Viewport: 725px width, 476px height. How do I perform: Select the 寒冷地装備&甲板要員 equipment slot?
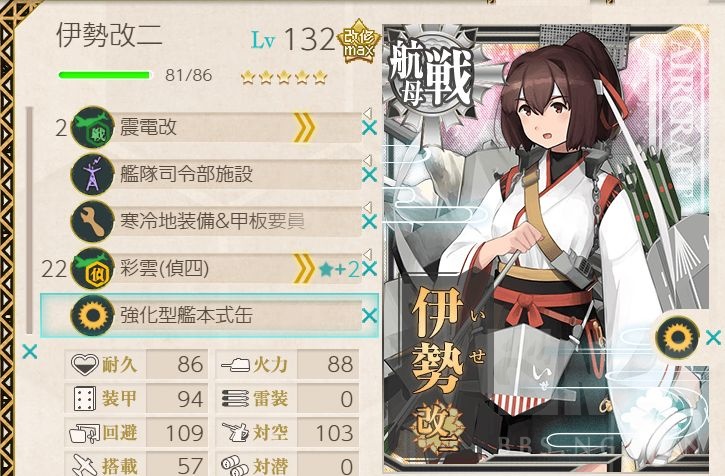tap(216, 222)
